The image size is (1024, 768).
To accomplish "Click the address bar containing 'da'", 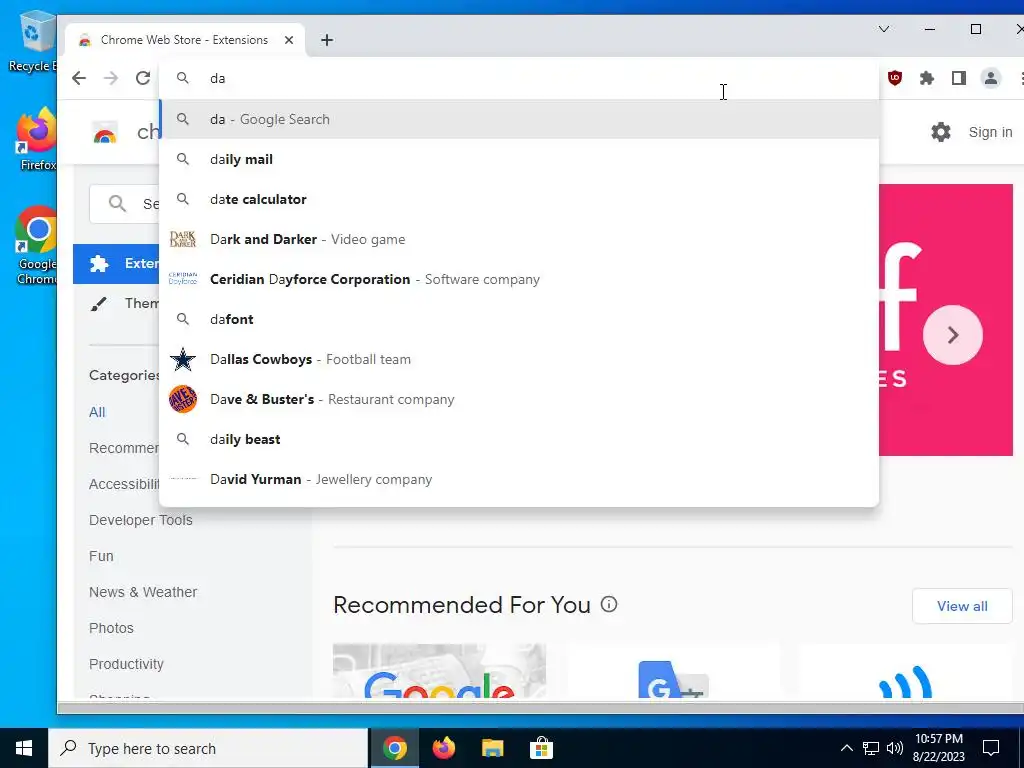I will coord(519,78).
